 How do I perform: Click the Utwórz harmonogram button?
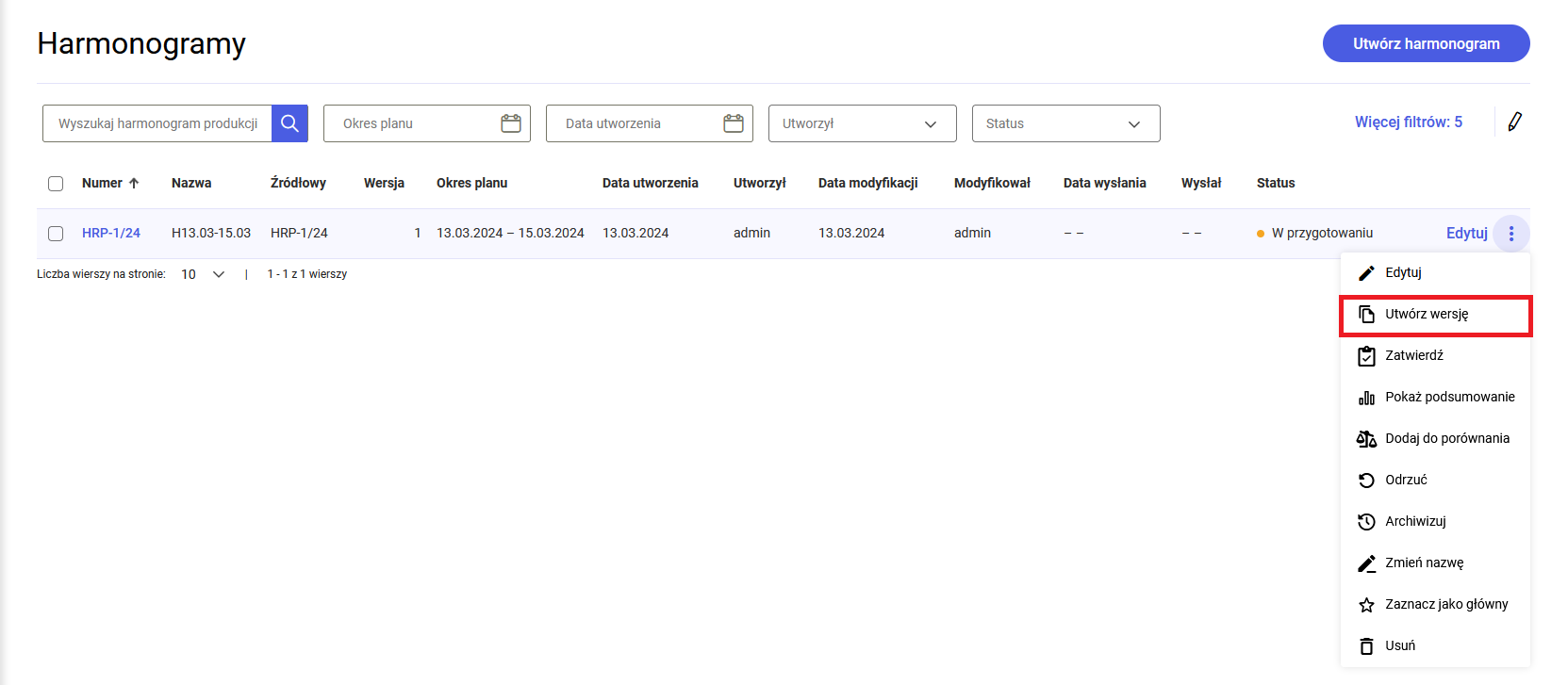(1426, 43)
